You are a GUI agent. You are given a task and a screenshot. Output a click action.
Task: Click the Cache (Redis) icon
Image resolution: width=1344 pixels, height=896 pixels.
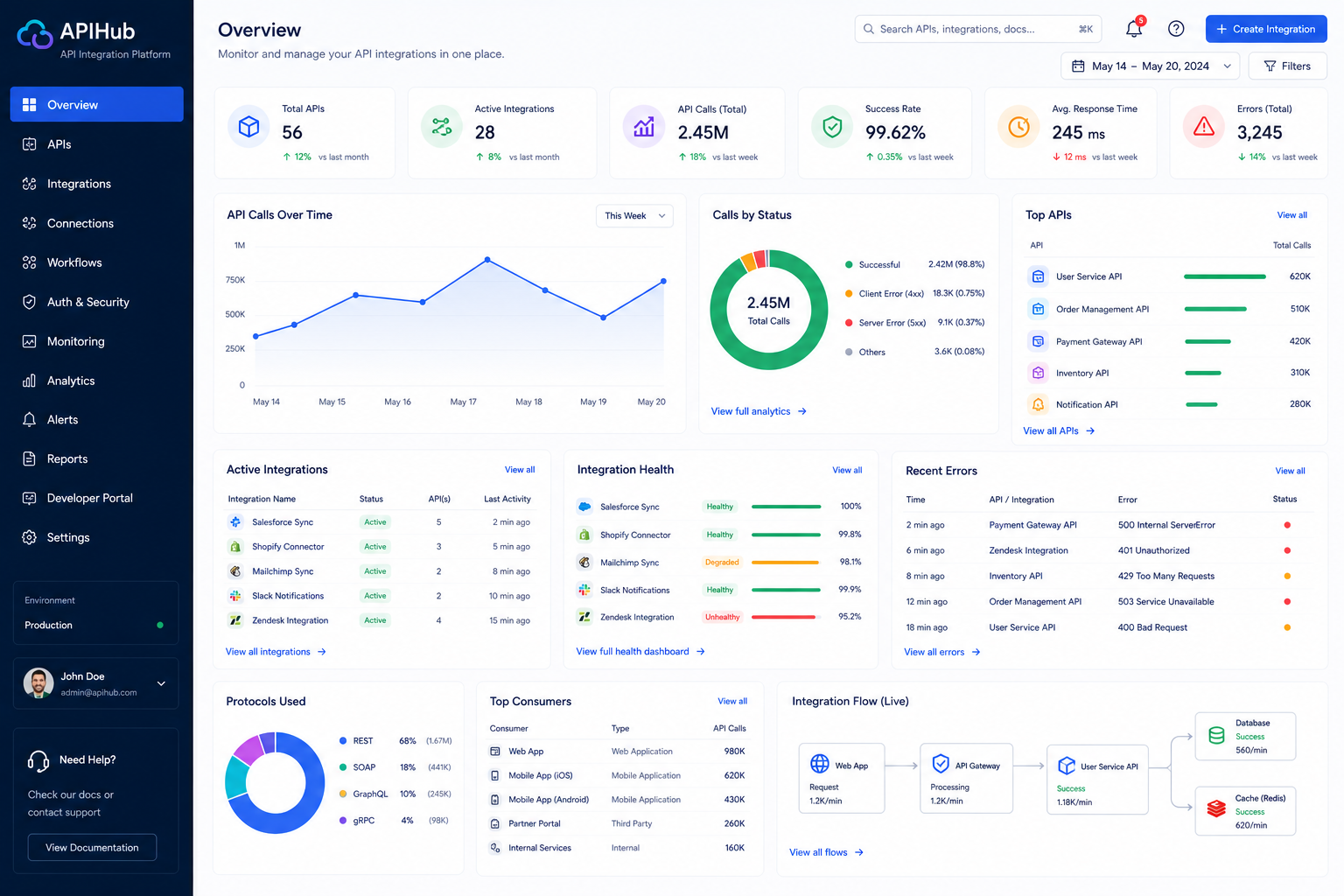(1216, 809)
